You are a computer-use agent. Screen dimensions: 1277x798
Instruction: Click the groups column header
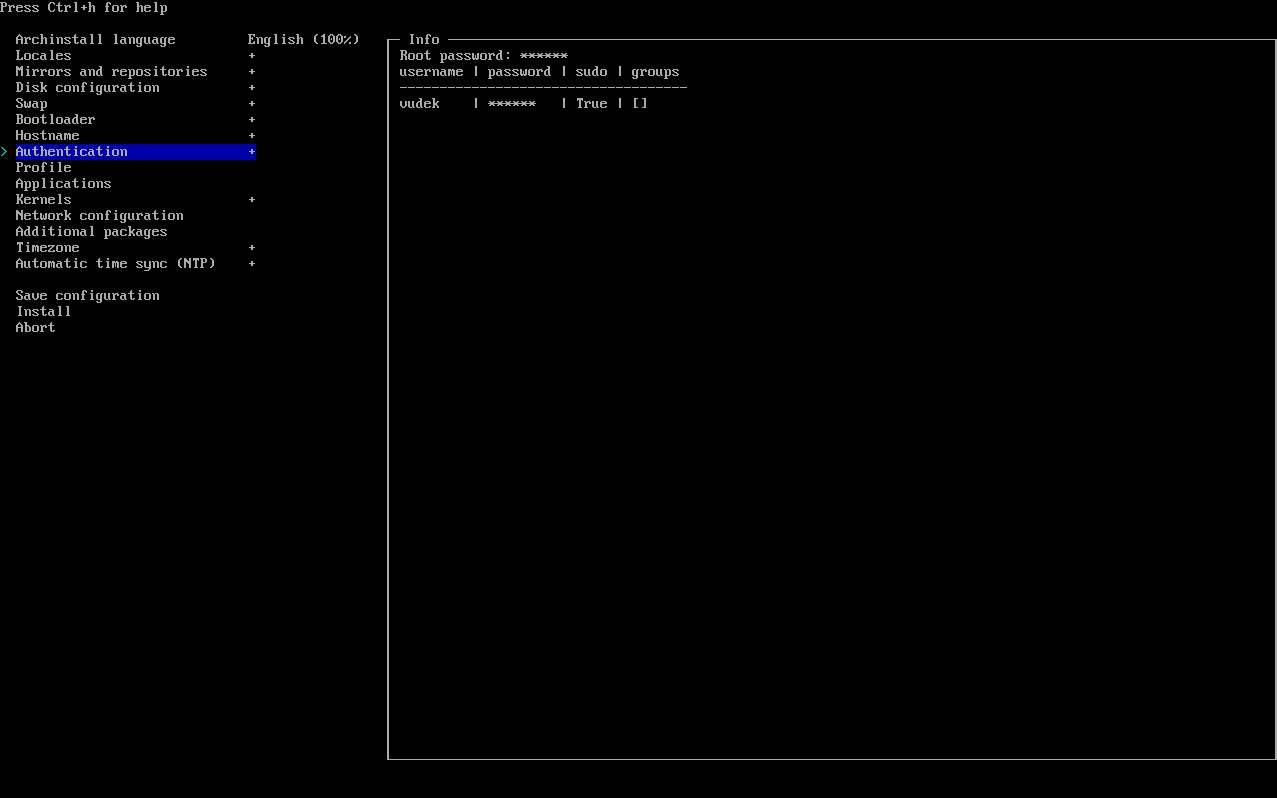point(656,72)
